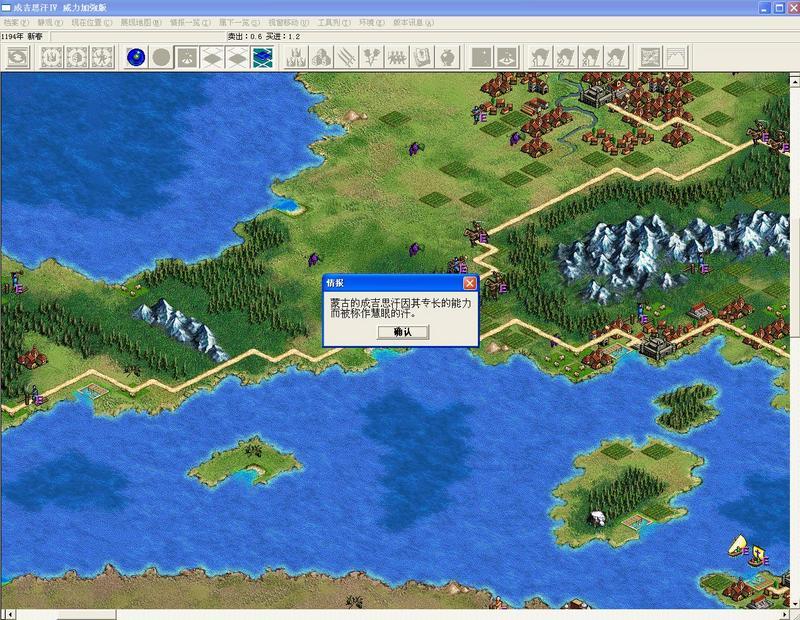800x620 pixels.
Task: Open the 展现地图 menu
Action: coord(141,23)
